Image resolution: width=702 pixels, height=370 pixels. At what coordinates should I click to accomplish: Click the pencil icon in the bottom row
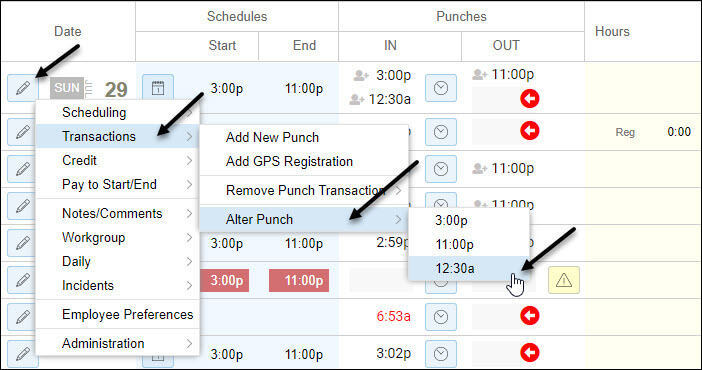coord(23,354)
